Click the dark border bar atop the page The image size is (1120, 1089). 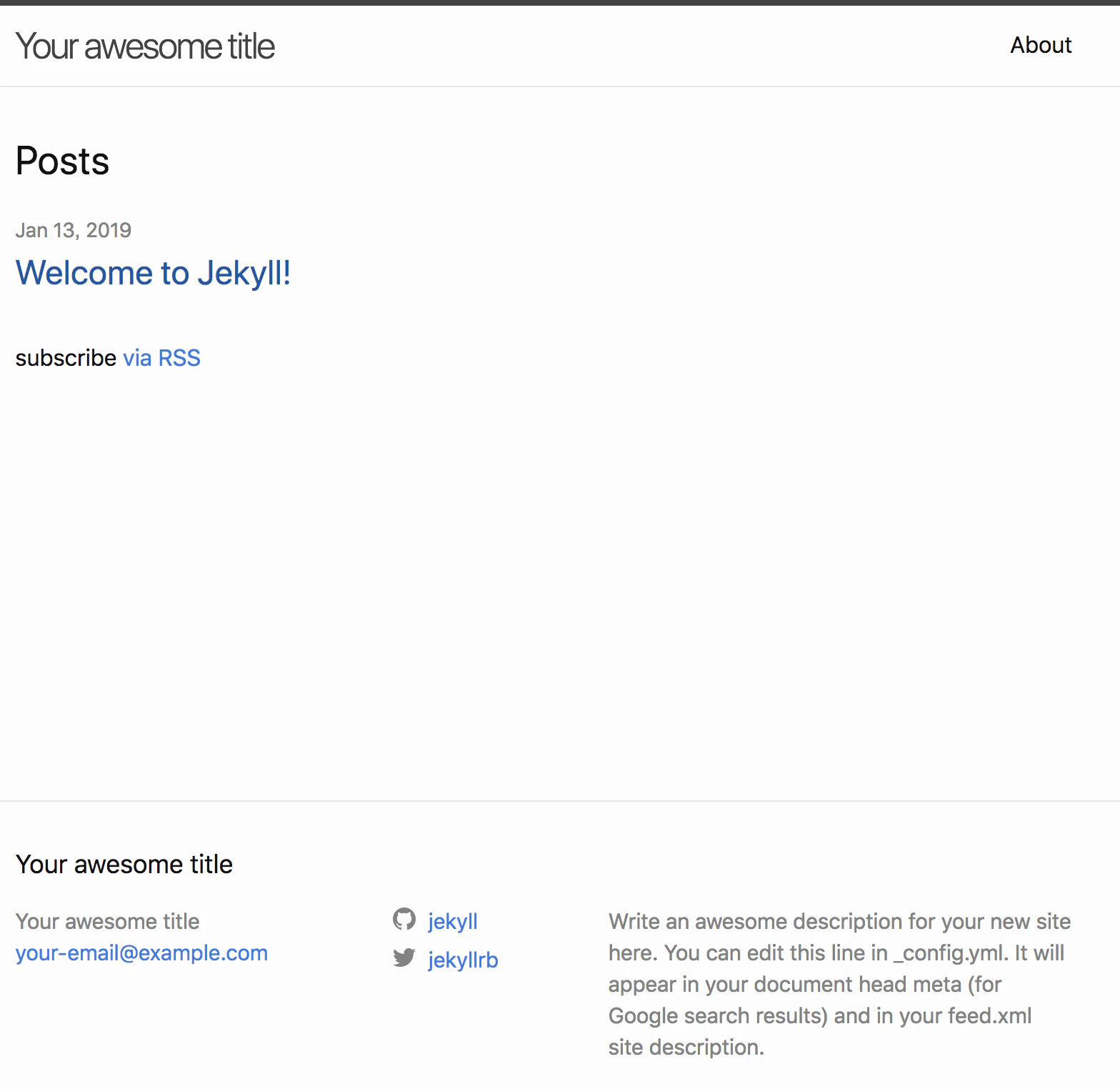click(560, 3)
